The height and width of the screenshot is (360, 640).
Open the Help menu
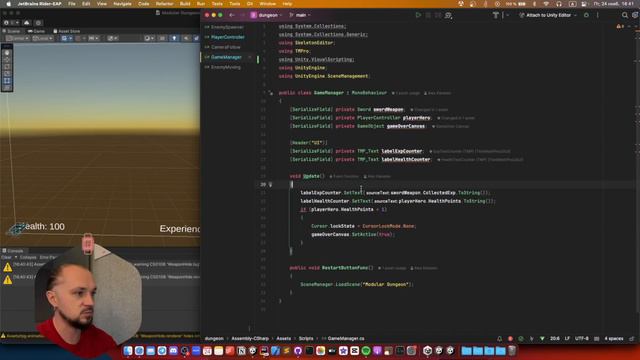pyautogui.click(x=287, y=4)
